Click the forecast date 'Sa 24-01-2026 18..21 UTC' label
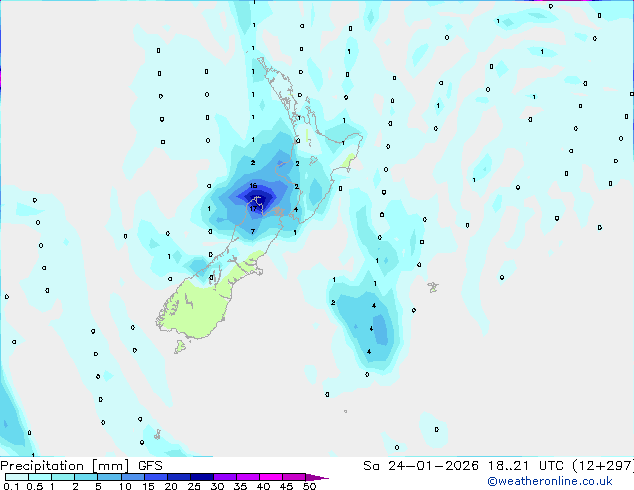Image resolution: width=634 pixels, height=490 pixels. click(x=463, y=466)
